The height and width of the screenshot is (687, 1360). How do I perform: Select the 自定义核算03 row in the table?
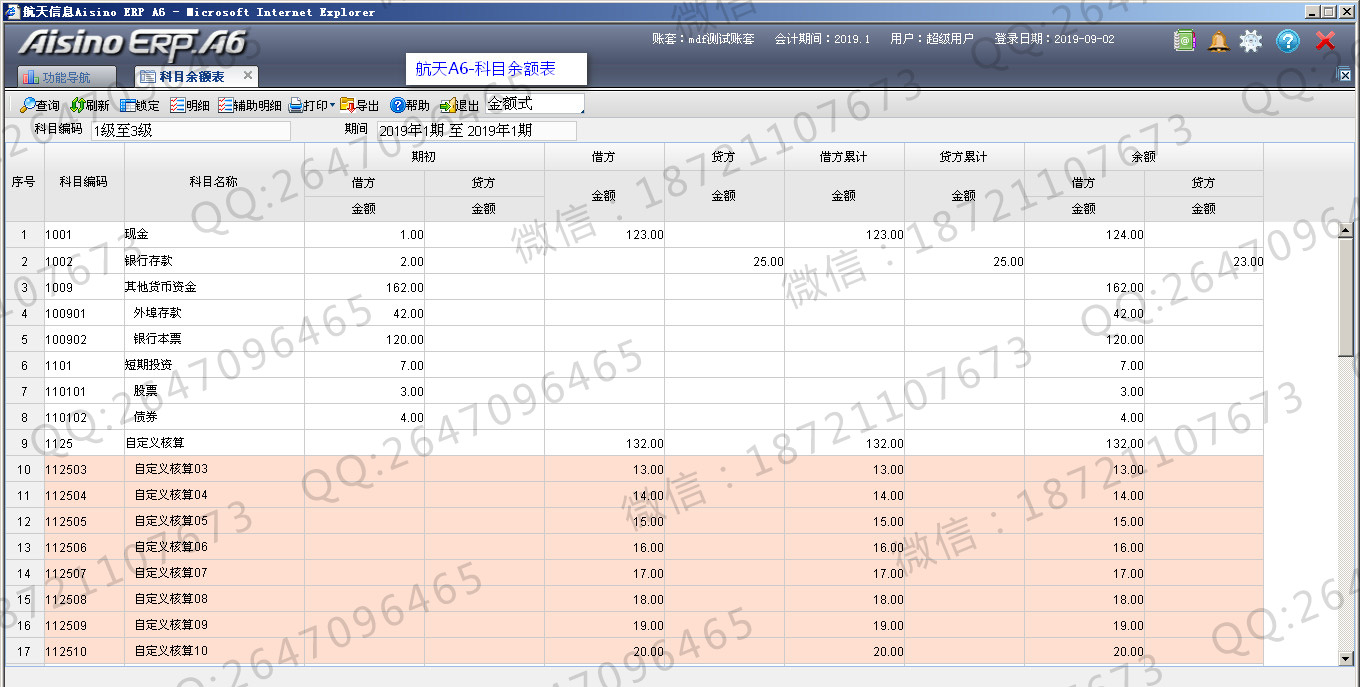click(171, 469)
